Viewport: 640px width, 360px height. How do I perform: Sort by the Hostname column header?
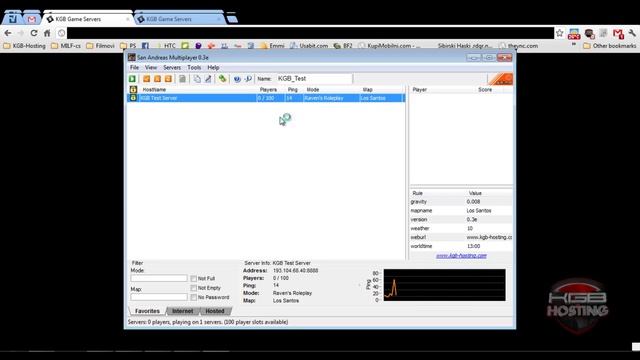[x=198, y=89]
